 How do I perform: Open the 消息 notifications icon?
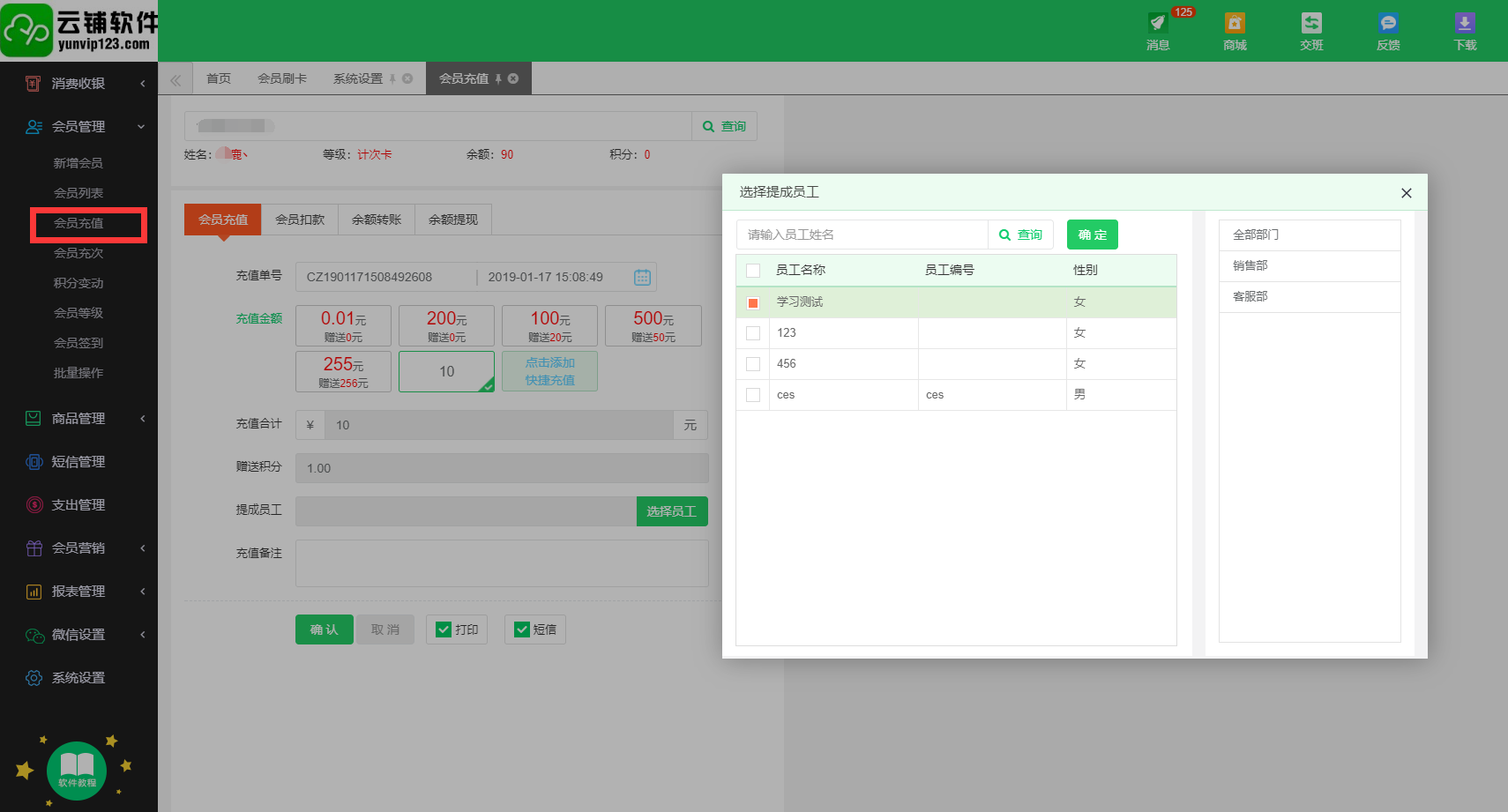pos(1158,23)
